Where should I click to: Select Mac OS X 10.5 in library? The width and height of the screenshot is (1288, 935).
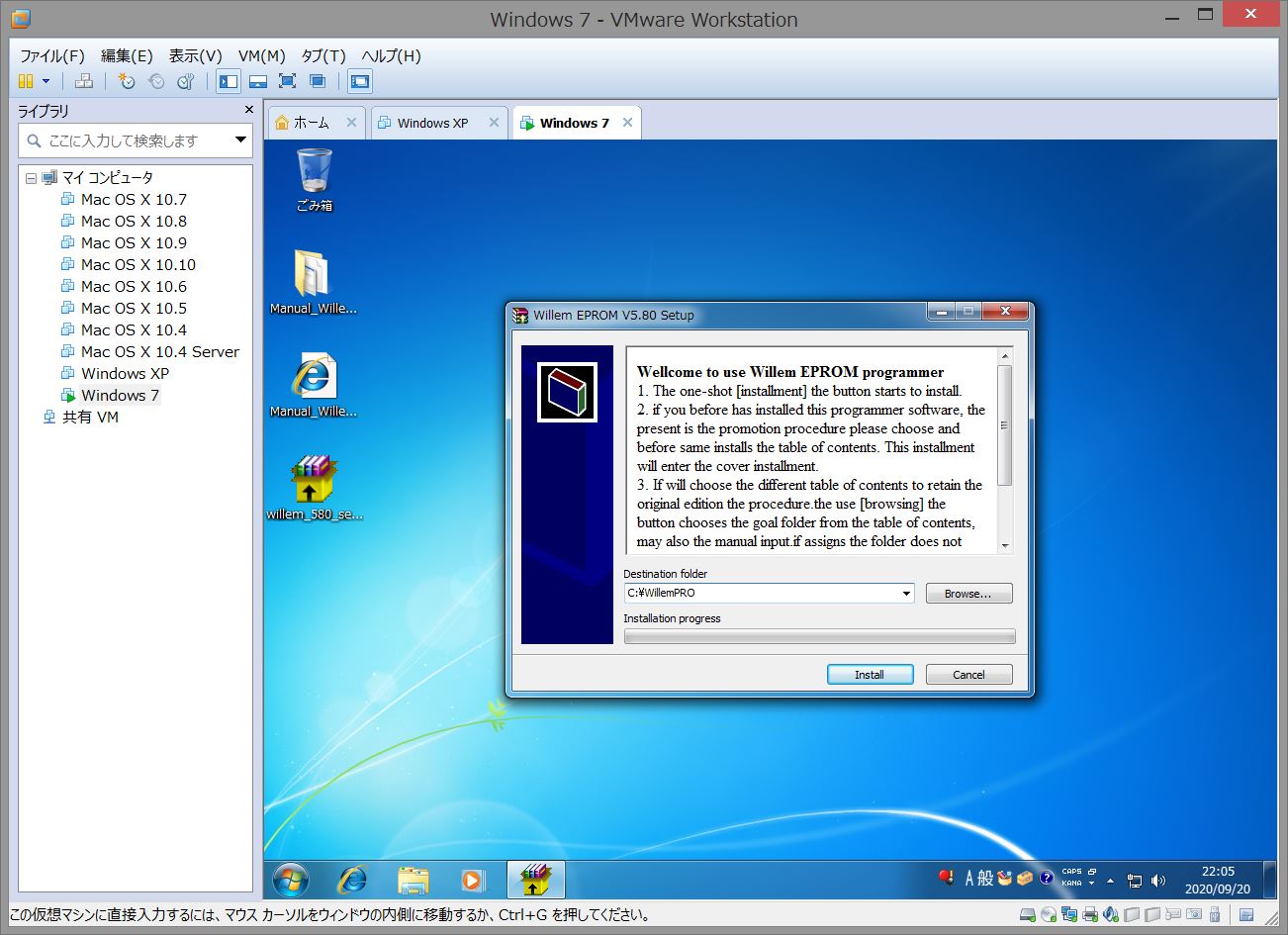[134, 308]
